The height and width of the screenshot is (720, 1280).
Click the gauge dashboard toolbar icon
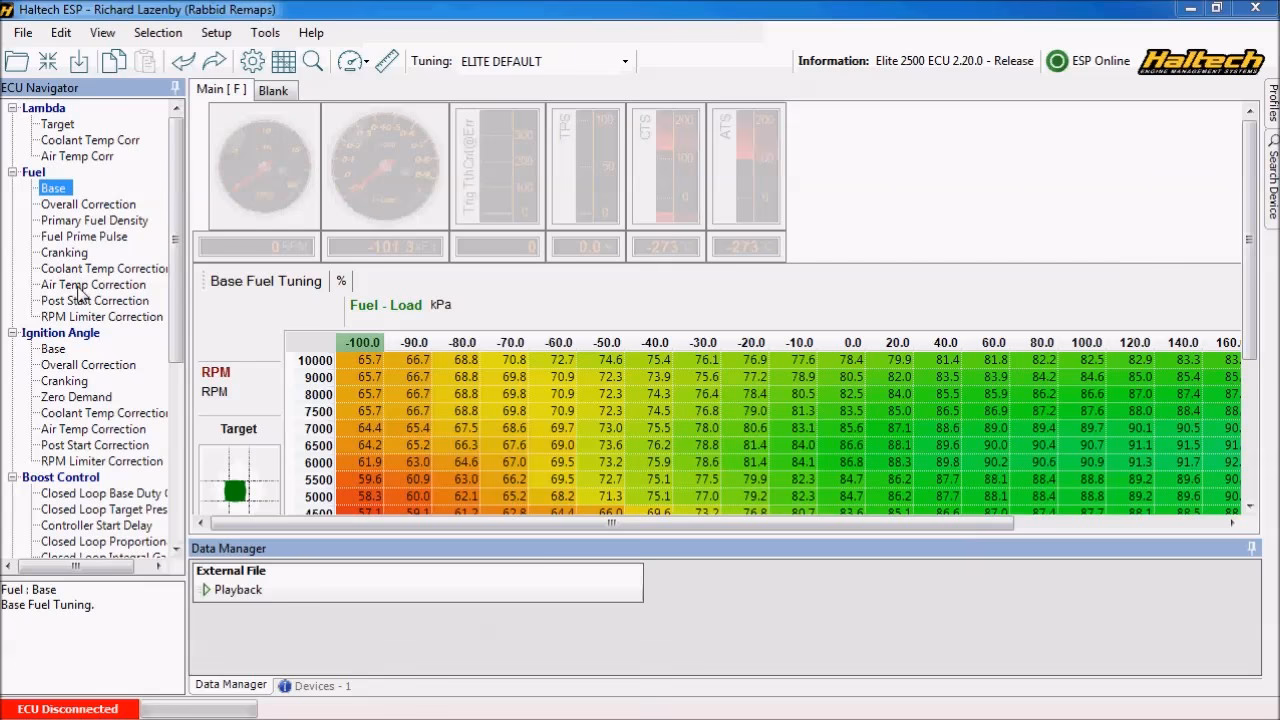[x=349, y=61]
